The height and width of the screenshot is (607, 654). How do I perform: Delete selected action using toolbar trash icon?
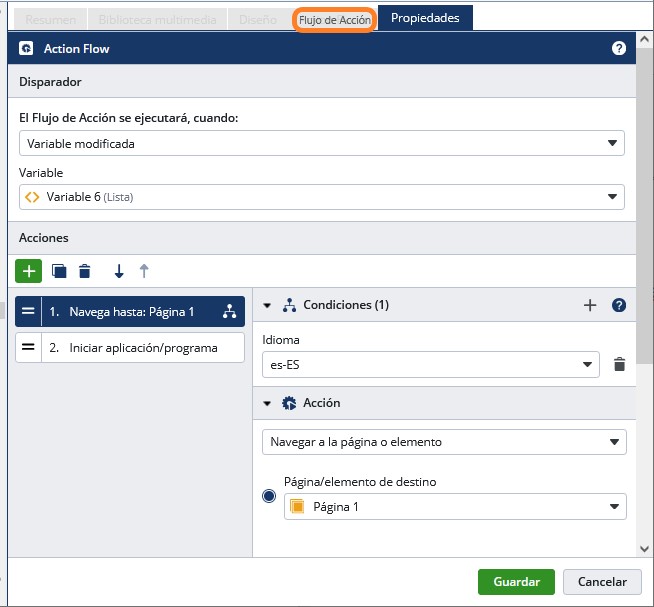pos(85,271)
